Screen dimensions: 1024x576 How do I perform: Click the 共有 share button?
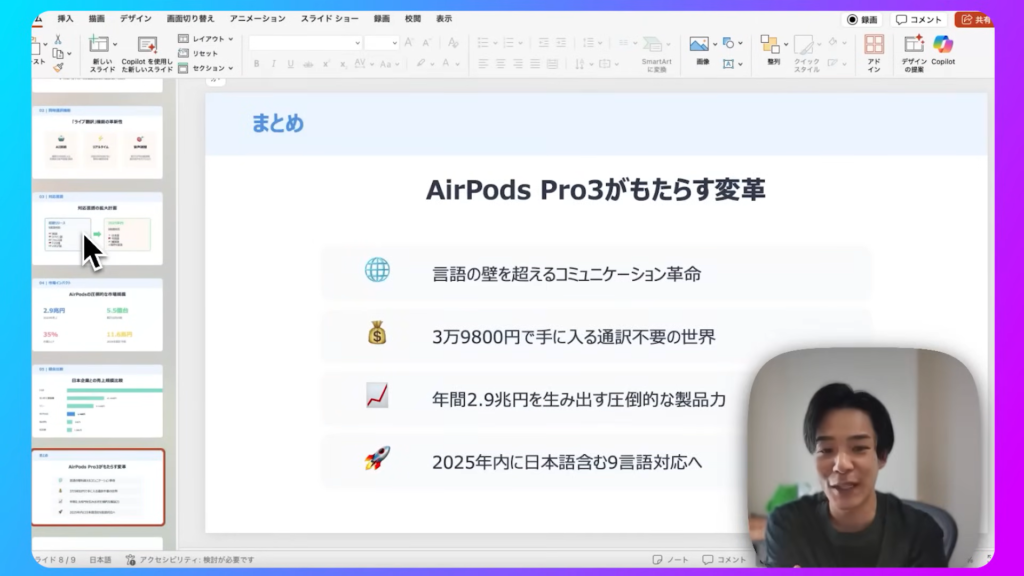[975, 20]
